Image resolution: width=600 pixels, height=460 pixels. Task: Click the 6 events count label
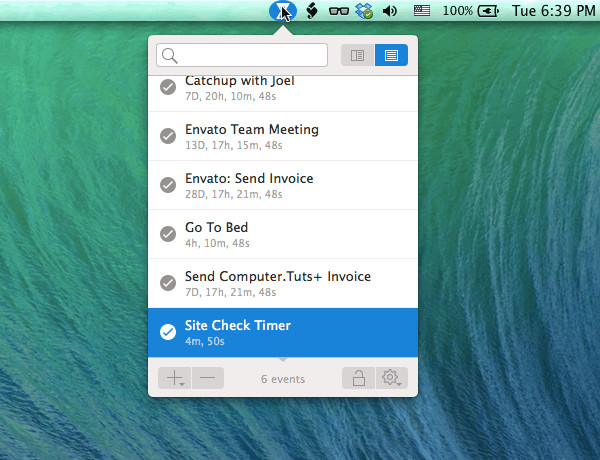[283, 379]
